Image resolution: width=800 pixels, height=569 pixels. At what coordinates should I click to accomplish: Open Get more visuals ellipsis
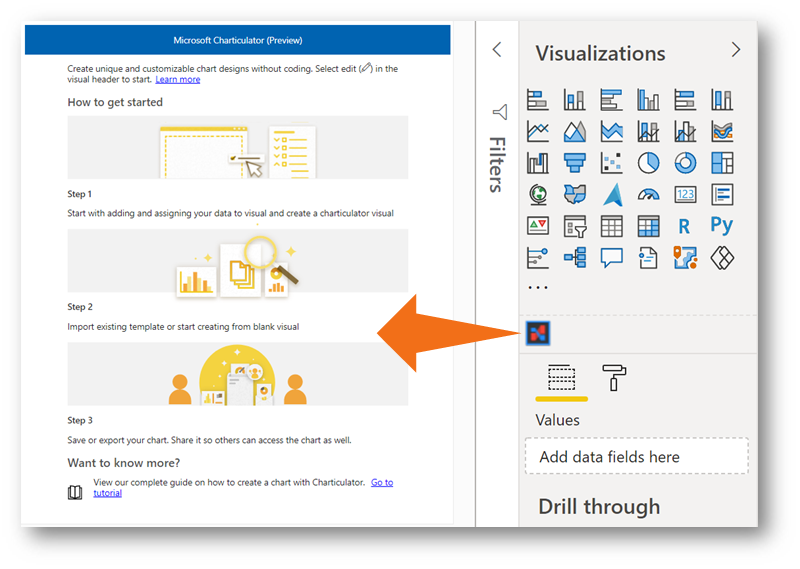[538, 288]
